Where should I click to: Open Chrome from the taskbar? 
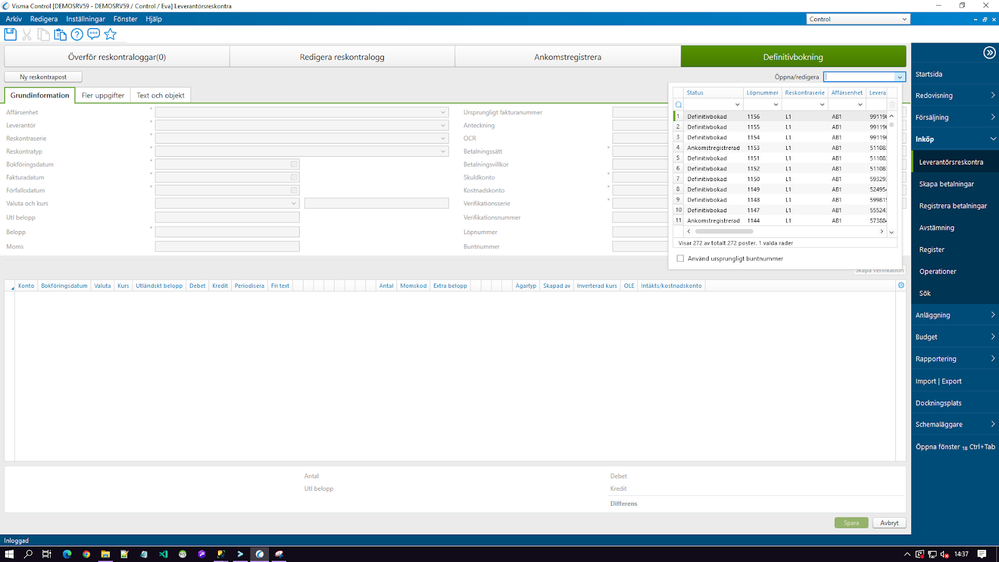point(86,554)
